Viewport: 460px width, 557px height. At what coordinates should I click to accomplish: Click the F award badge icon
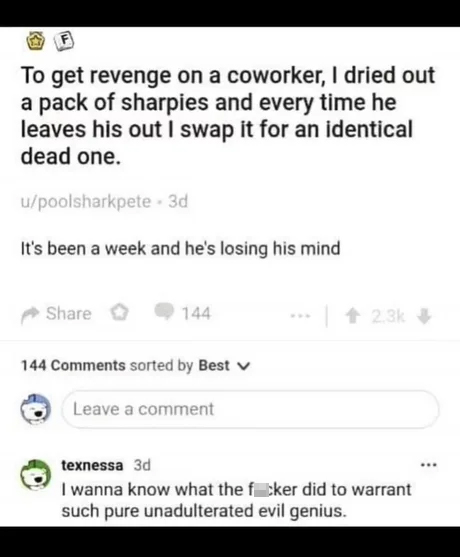click(64, 42)
